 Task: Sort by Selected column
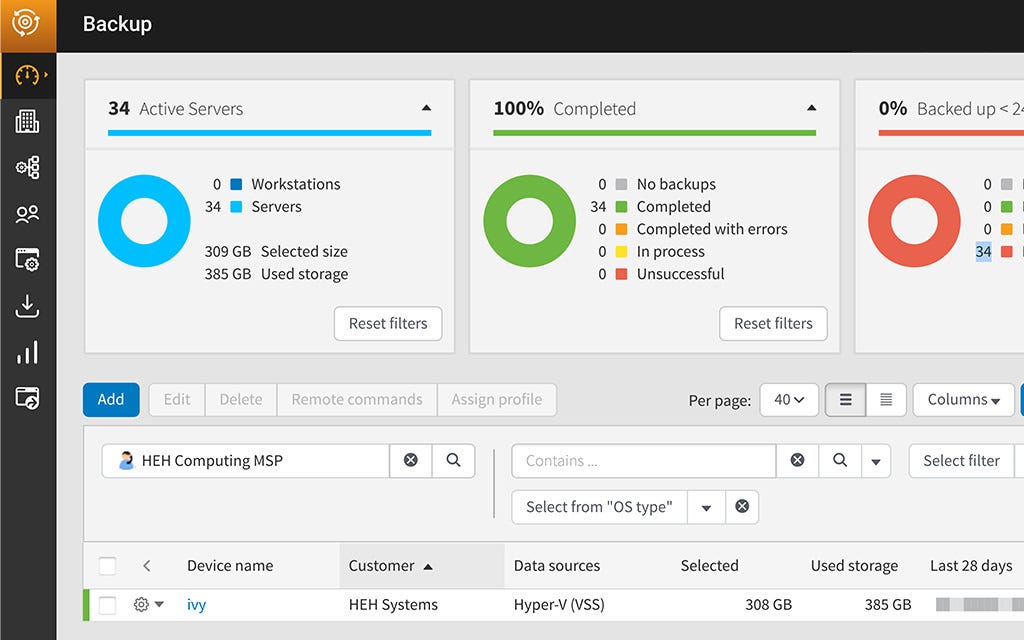[x=709, y=566]
